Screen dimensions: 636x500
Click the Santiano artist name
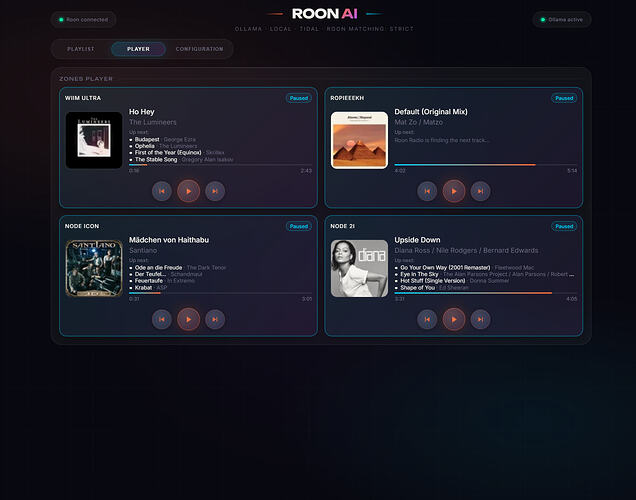(143, 250)
